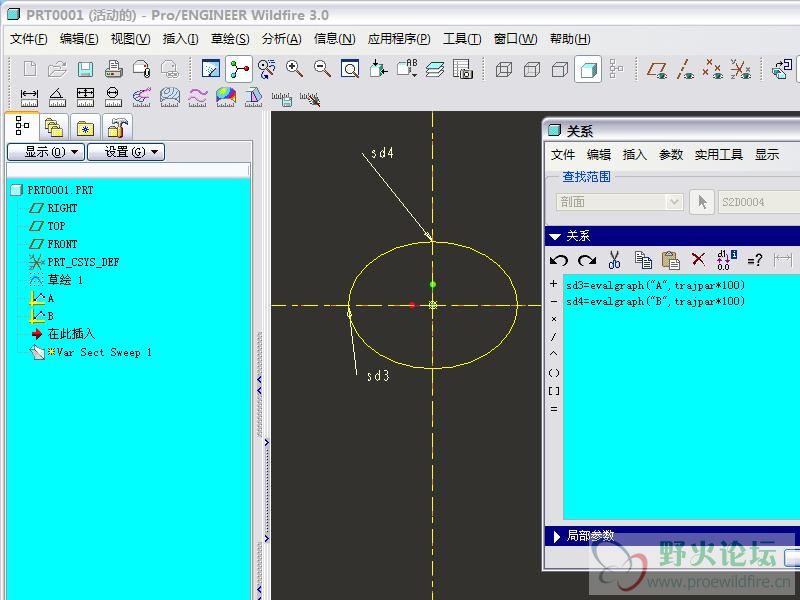This screenshot has height=600, width=800.
Task: Click the Shaded curvature analysis icon
Action: tap(226, 97)
